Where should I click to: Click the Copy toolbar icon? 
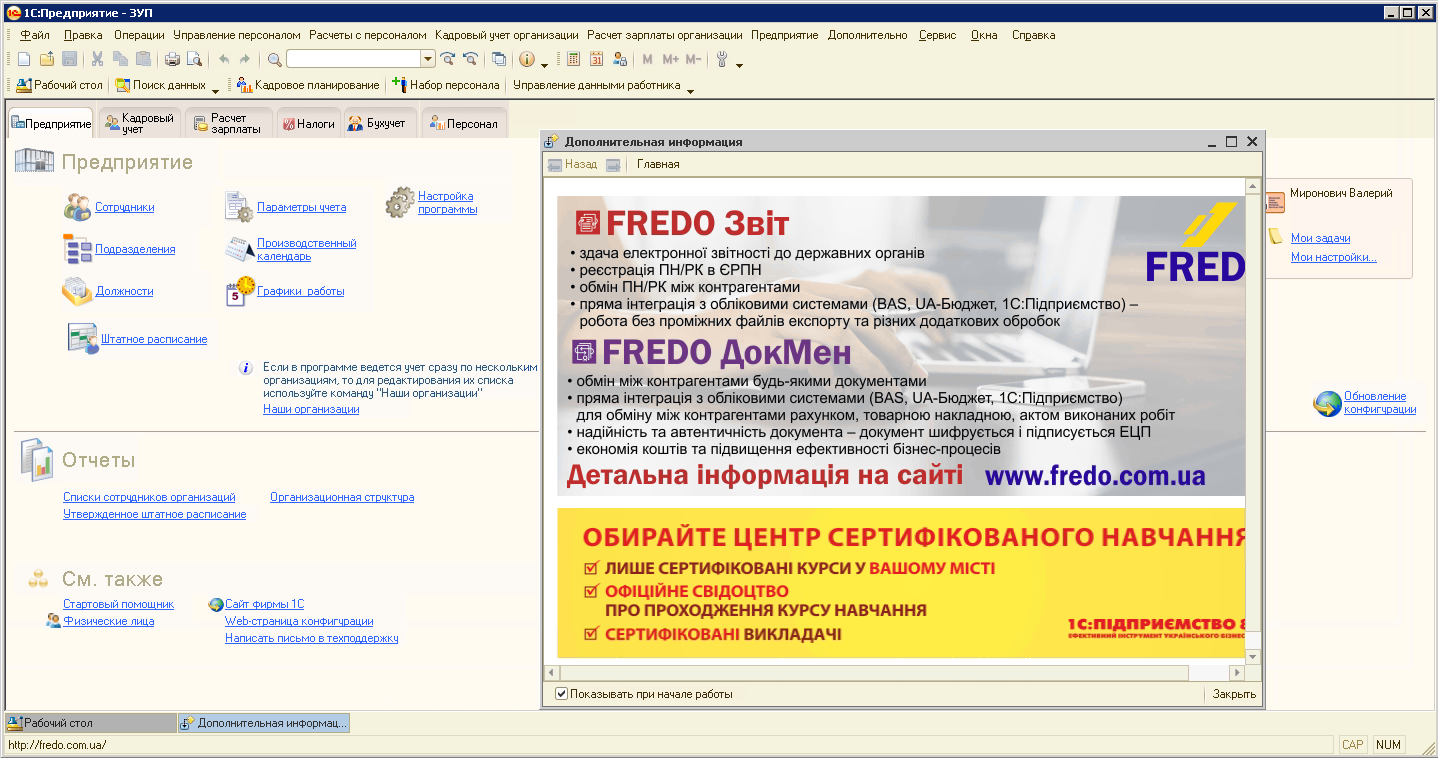[120, 59]
